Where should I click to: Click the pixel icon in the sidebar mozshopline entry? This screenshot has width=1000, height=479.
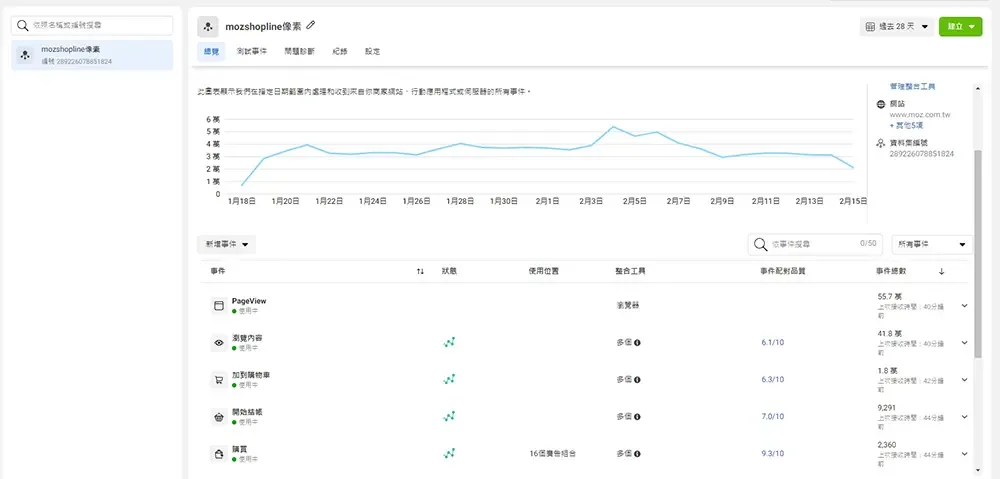click(25, 55)
